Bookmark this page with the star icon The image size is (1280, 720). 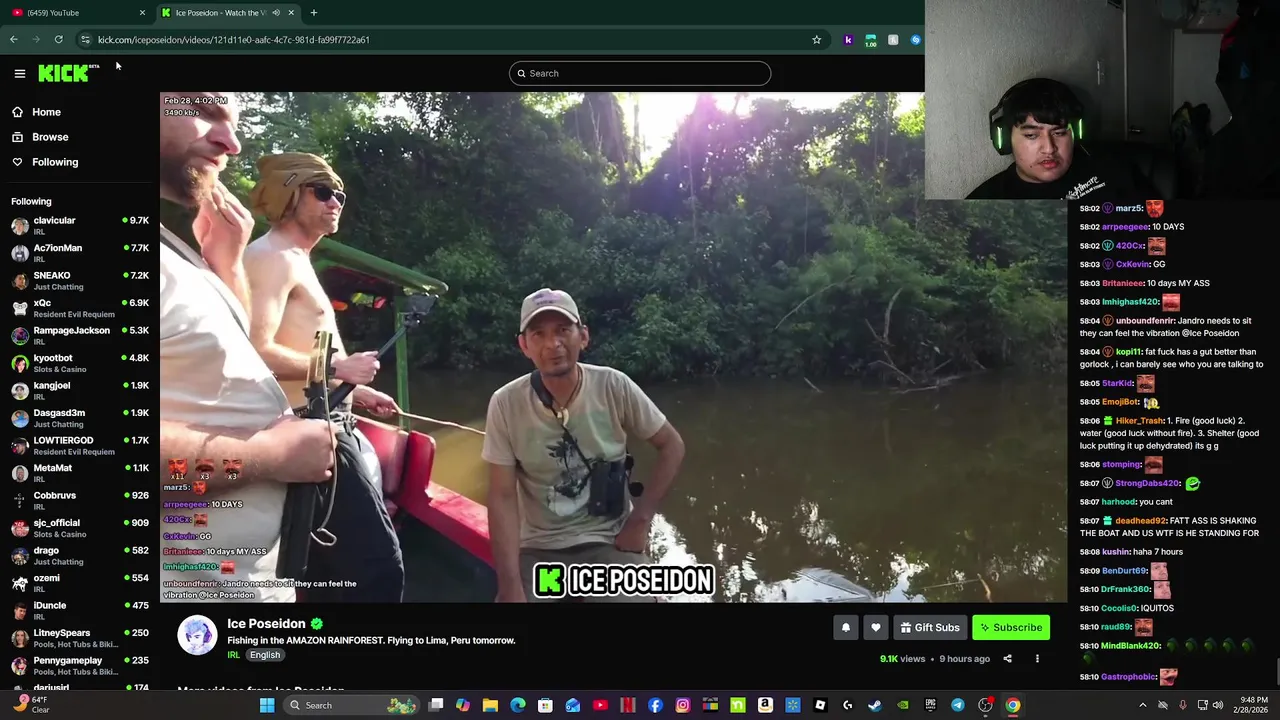click(x=816, y=39)
